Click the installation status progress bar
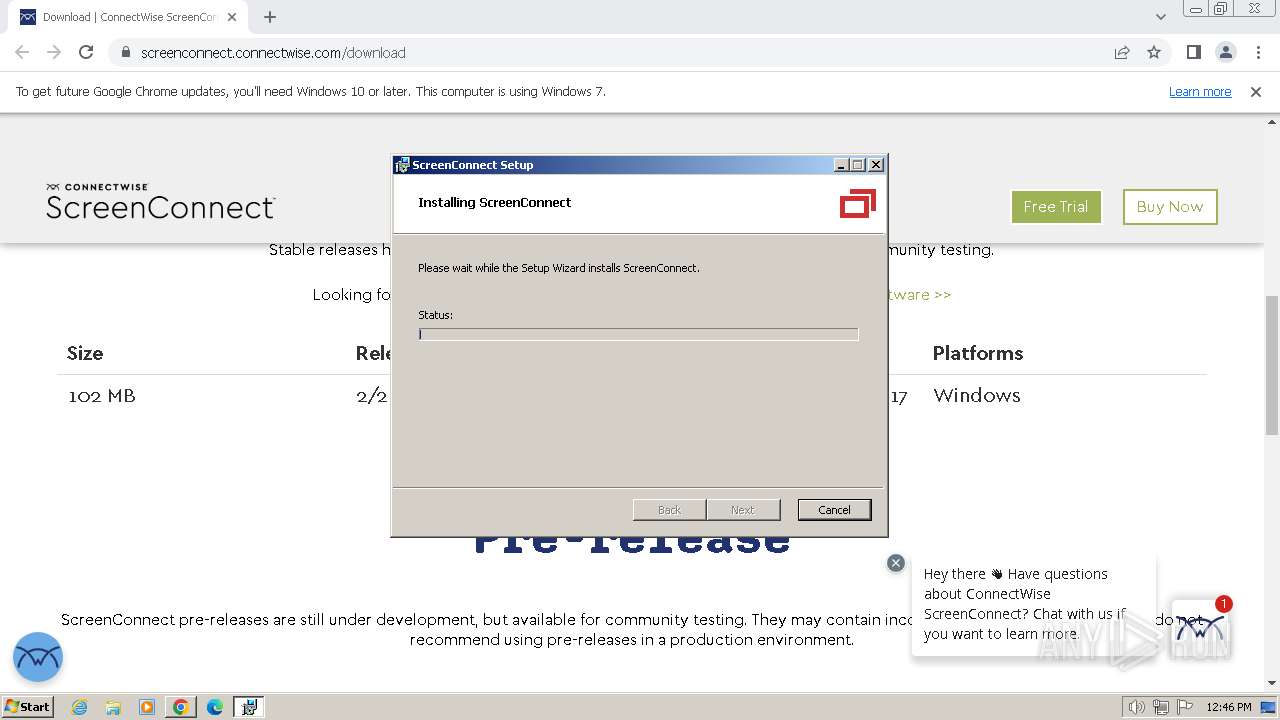1280x720 pixels. point(638,334)
